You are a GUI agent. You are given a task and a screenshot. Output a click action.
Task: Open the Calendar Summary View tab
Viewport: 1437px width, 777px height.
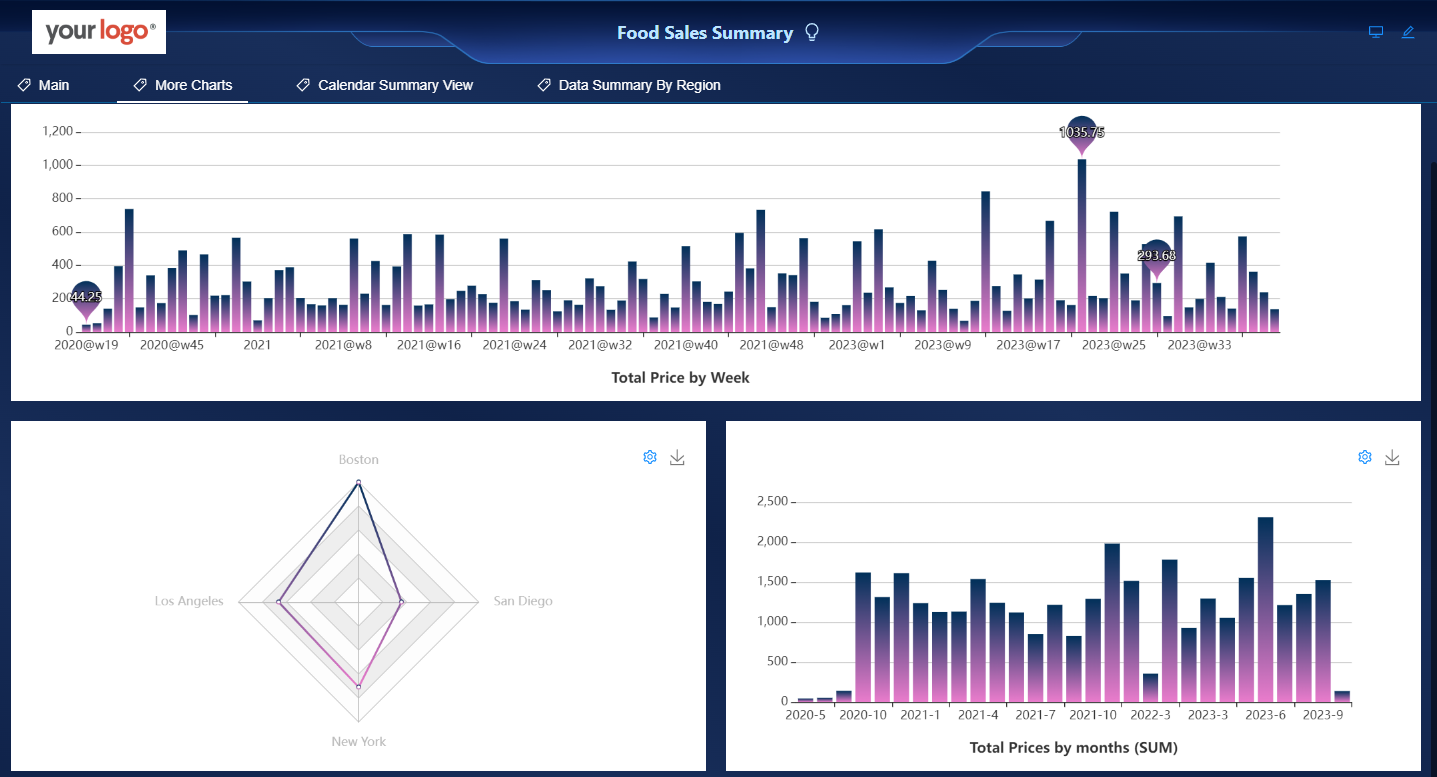coord(385,85)
